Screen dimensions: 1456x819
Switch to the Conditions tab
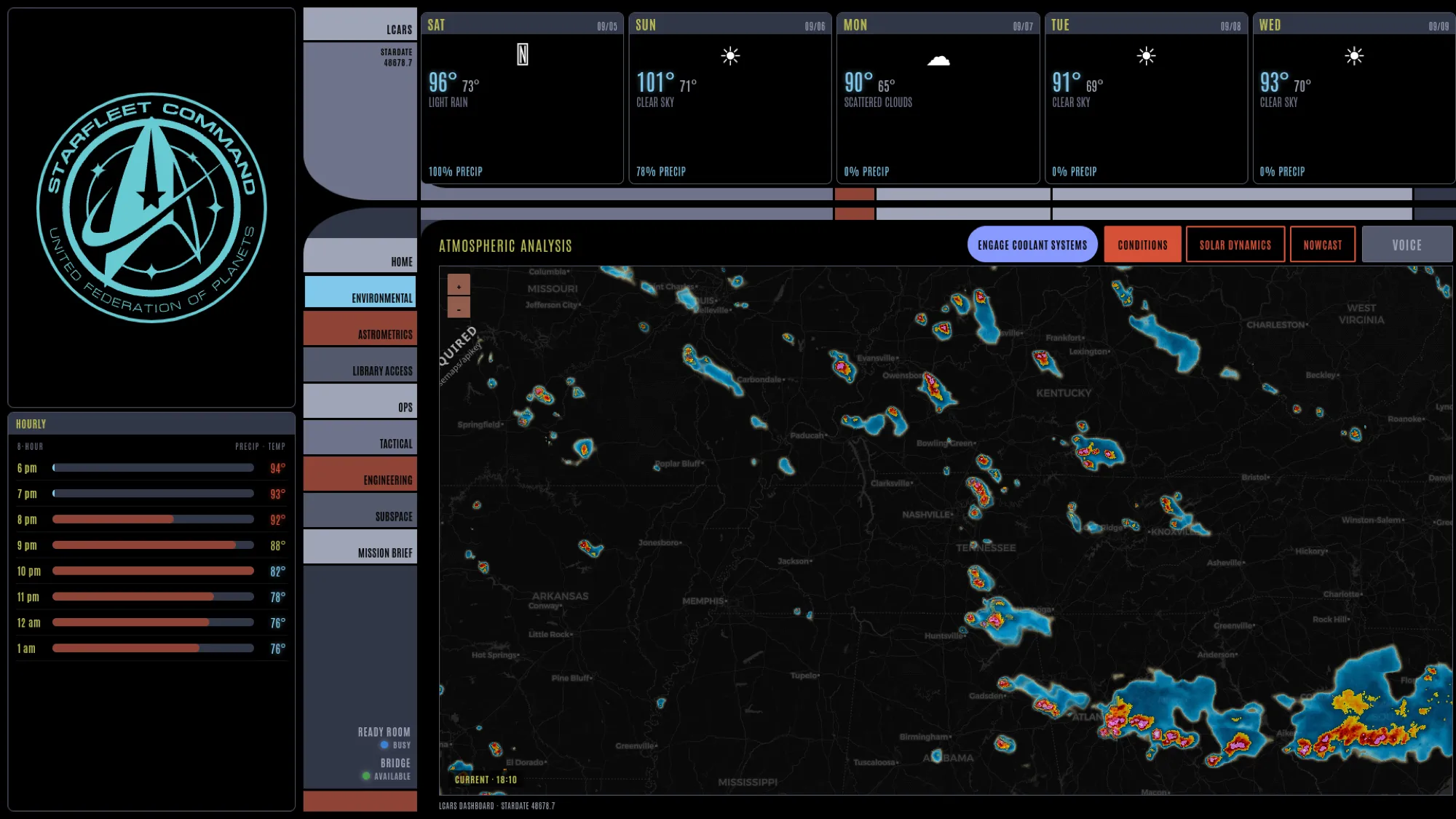click(1142, 245)
